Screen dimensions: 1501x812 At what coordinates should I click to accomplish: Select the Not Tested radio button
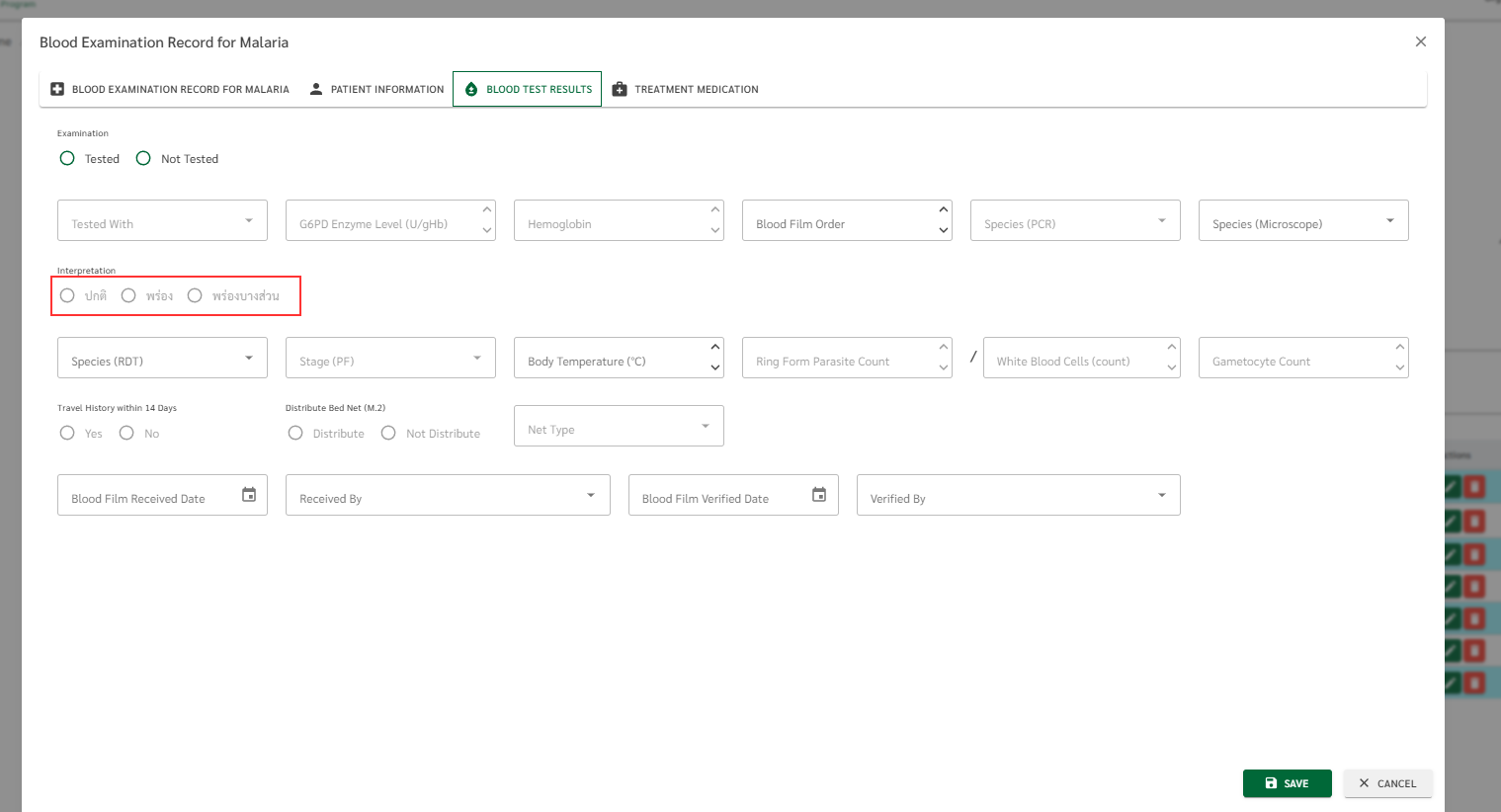[x=143, y=158]
